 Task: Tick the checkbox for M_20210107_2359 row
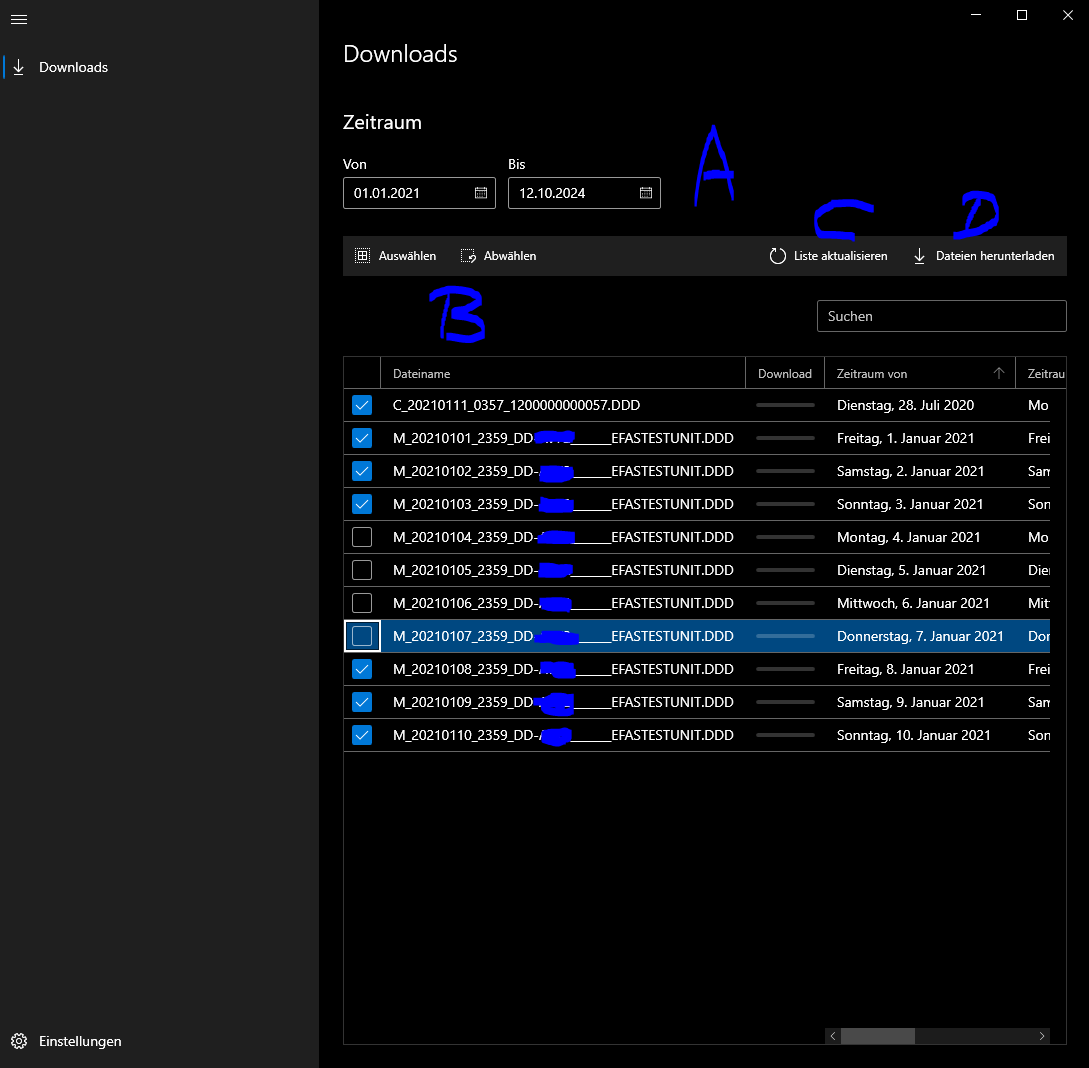pos(362,636)
